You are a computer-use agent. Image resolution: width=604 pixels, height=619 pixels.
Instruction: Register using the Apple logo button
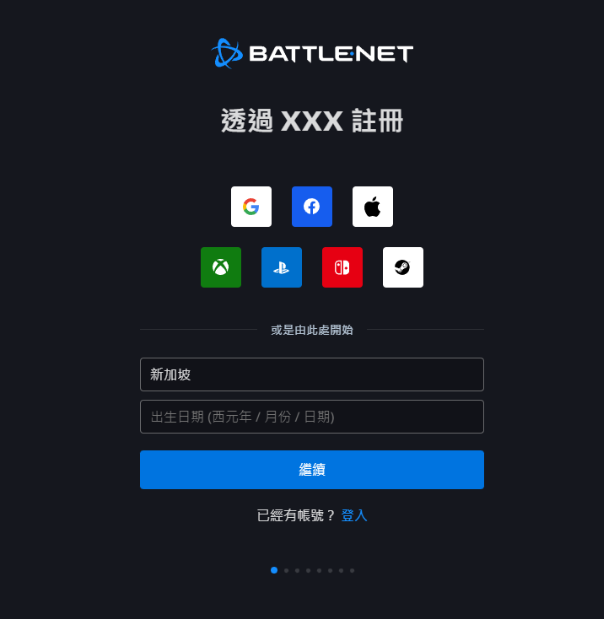373,206
